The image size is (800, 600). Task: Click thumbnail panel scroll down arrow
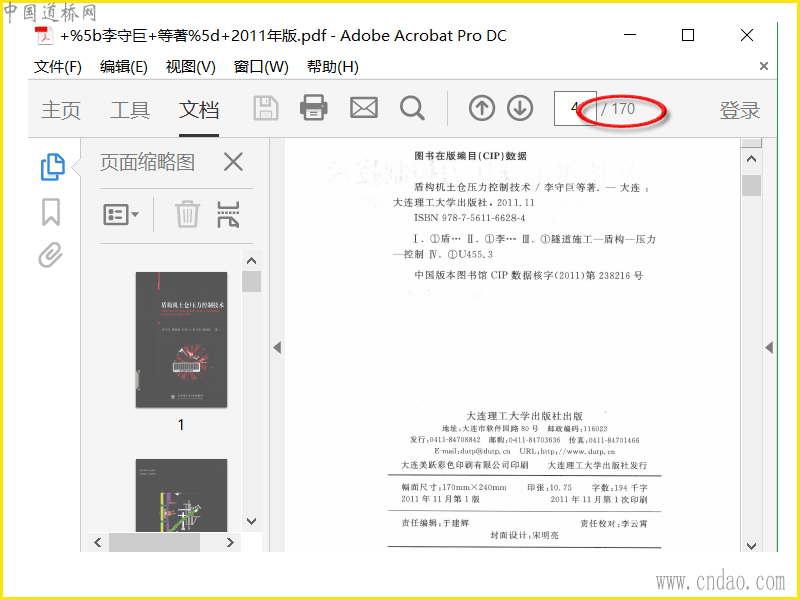[x=251, y=521]
